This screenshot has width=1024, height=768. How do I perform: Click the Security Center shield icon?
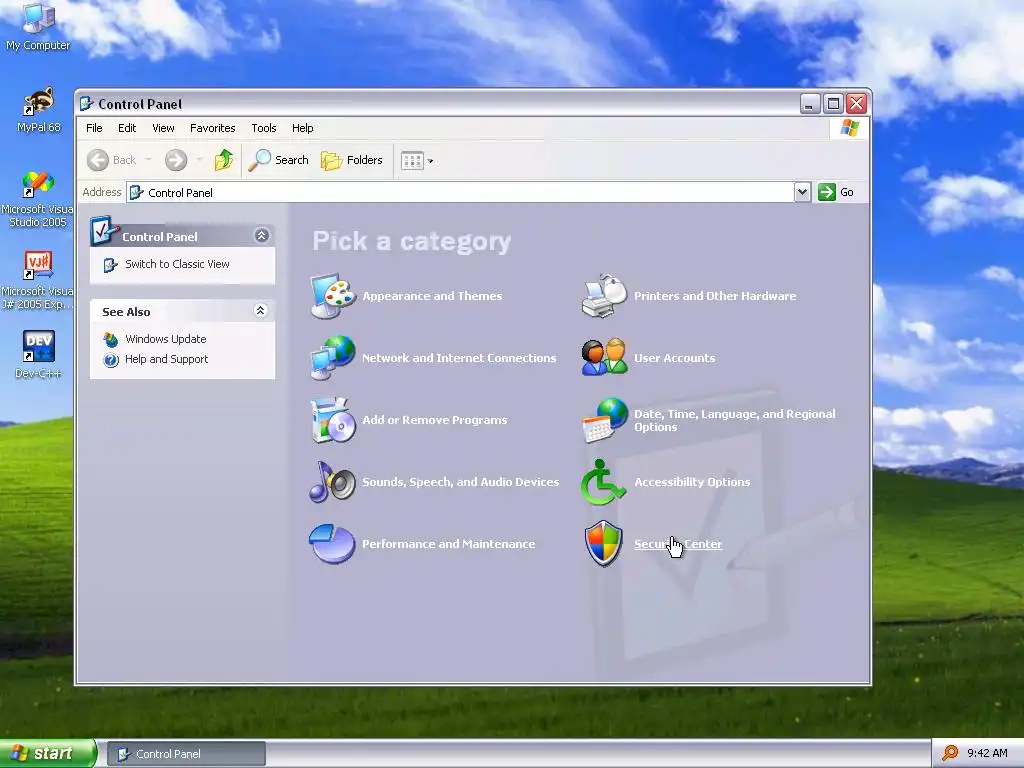coord(603,543)
